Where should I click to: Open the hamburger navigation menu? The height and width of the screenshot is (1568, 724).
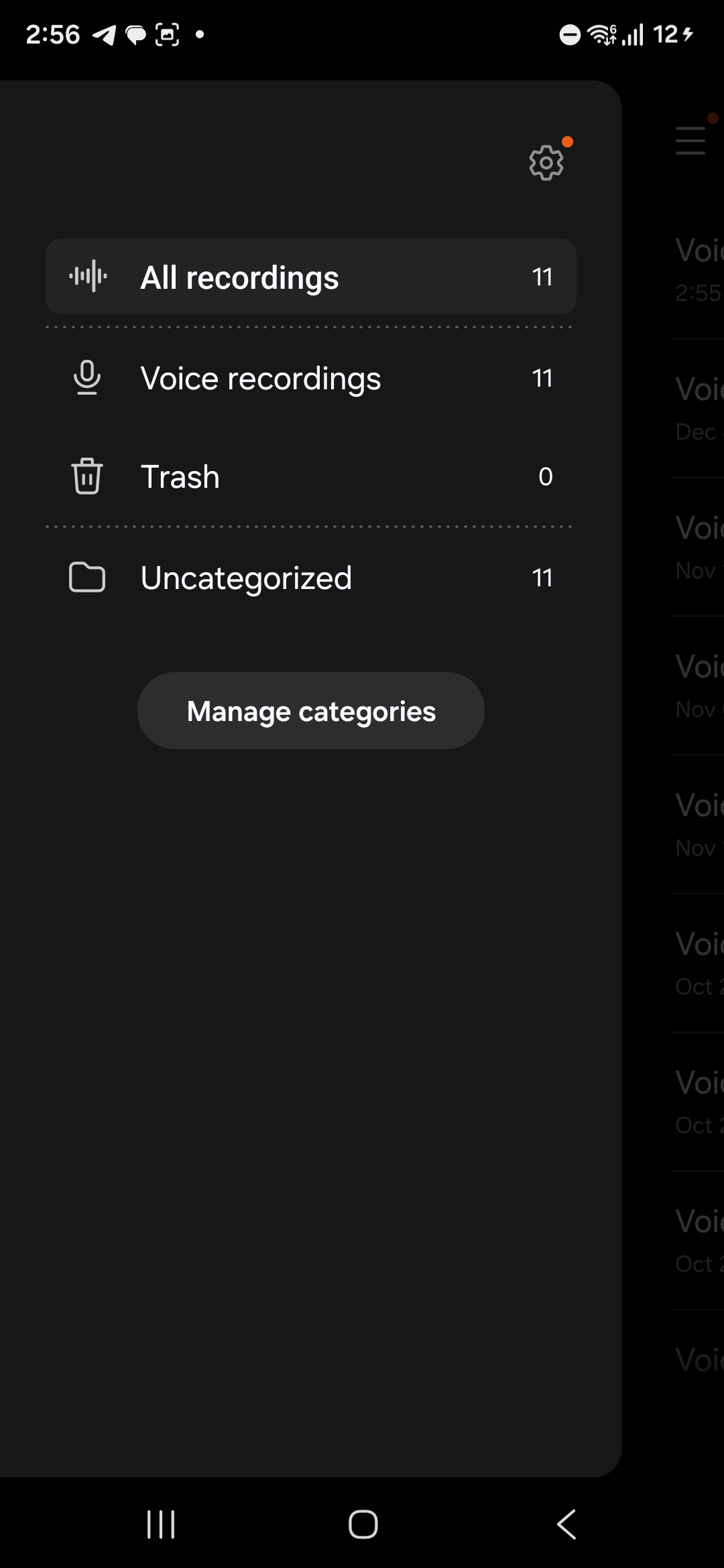[690, 141]
